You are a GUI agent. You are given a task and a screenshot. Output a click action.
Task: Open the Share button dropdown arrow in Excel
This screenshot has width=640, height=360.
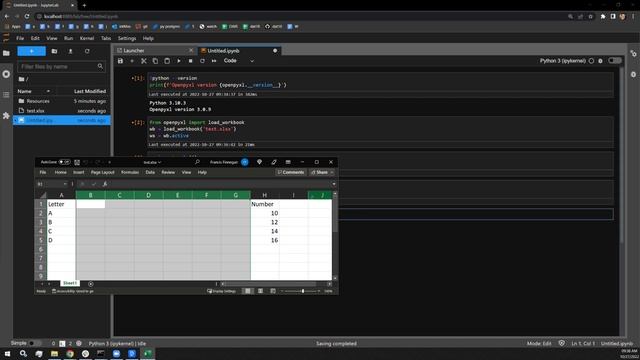(332, 172)
